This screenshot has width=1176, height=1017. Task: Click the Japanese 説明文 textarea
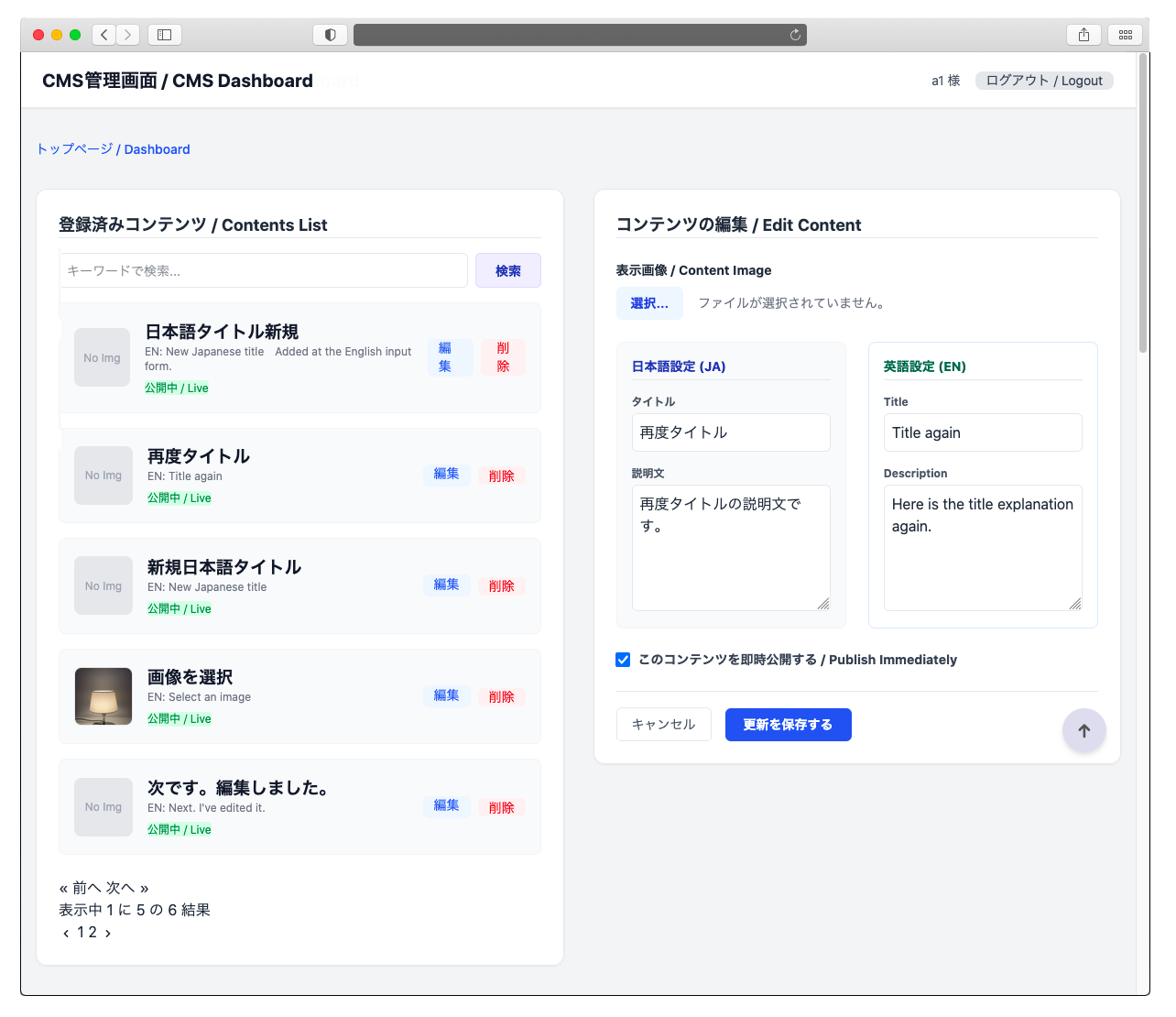[731, 548]
